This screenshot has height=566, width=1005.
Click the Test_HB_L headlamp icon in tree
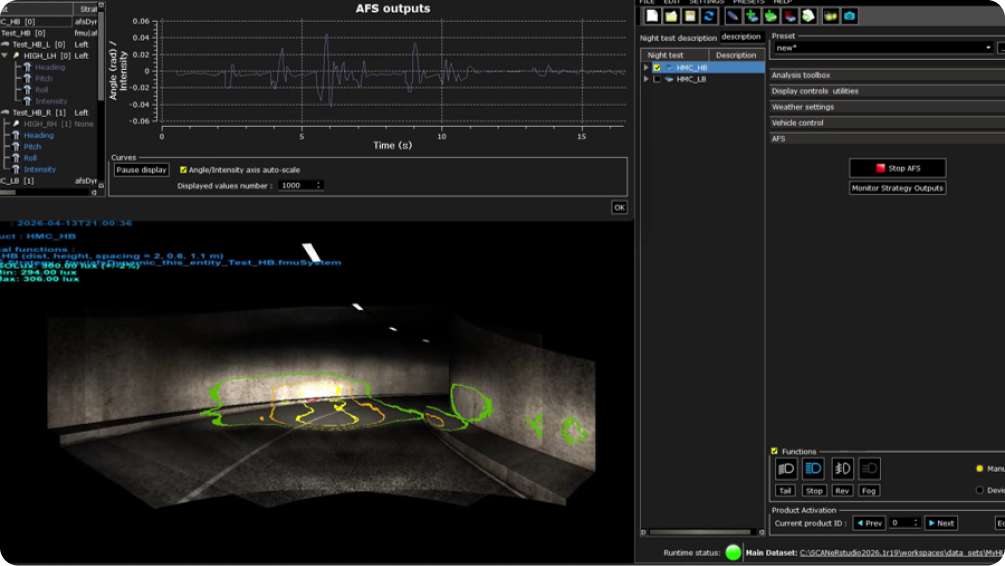click(5, 45)
